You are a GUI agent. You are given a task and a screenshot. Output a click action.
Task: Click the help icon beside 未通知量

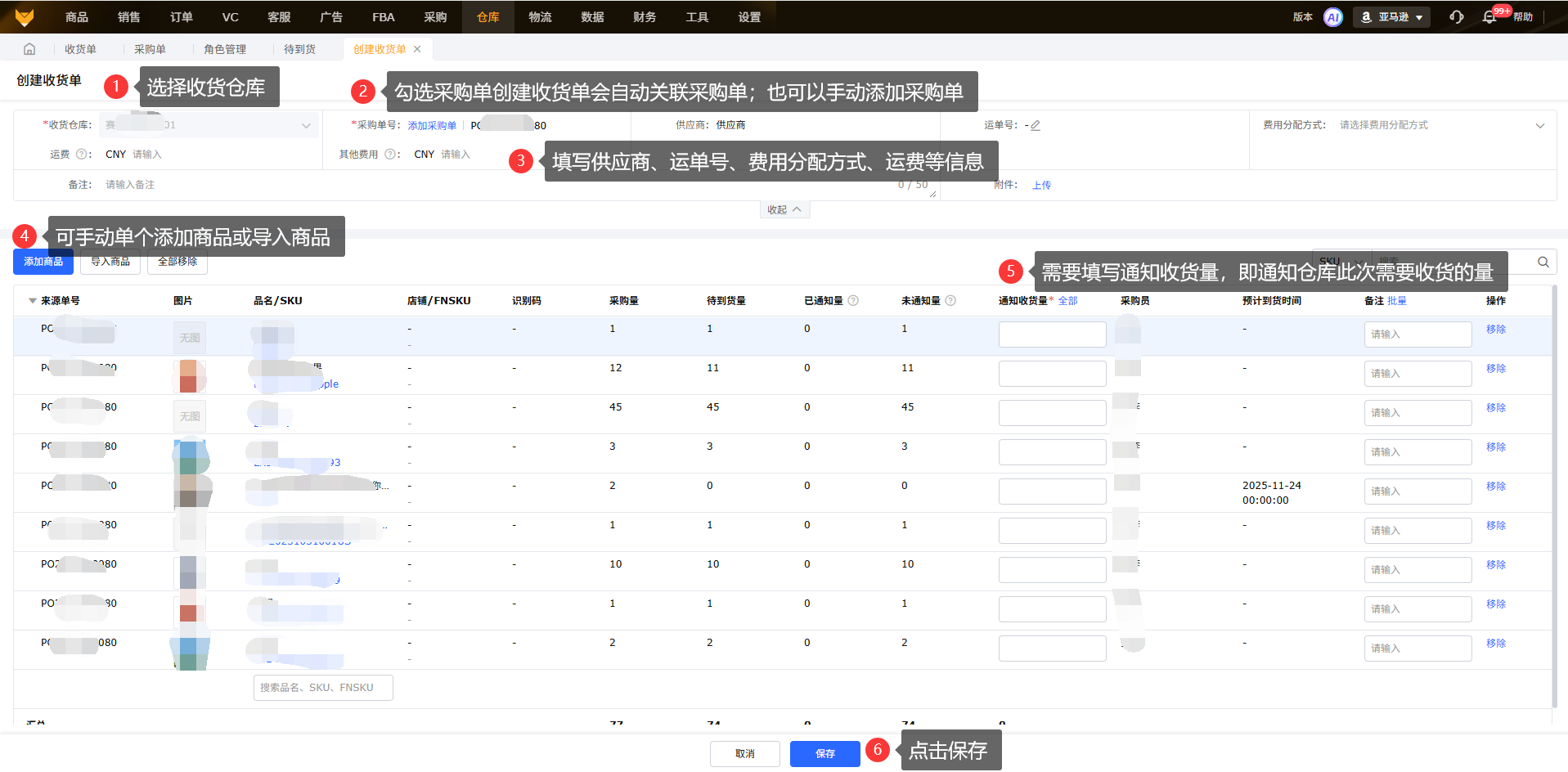click(950, 301)
